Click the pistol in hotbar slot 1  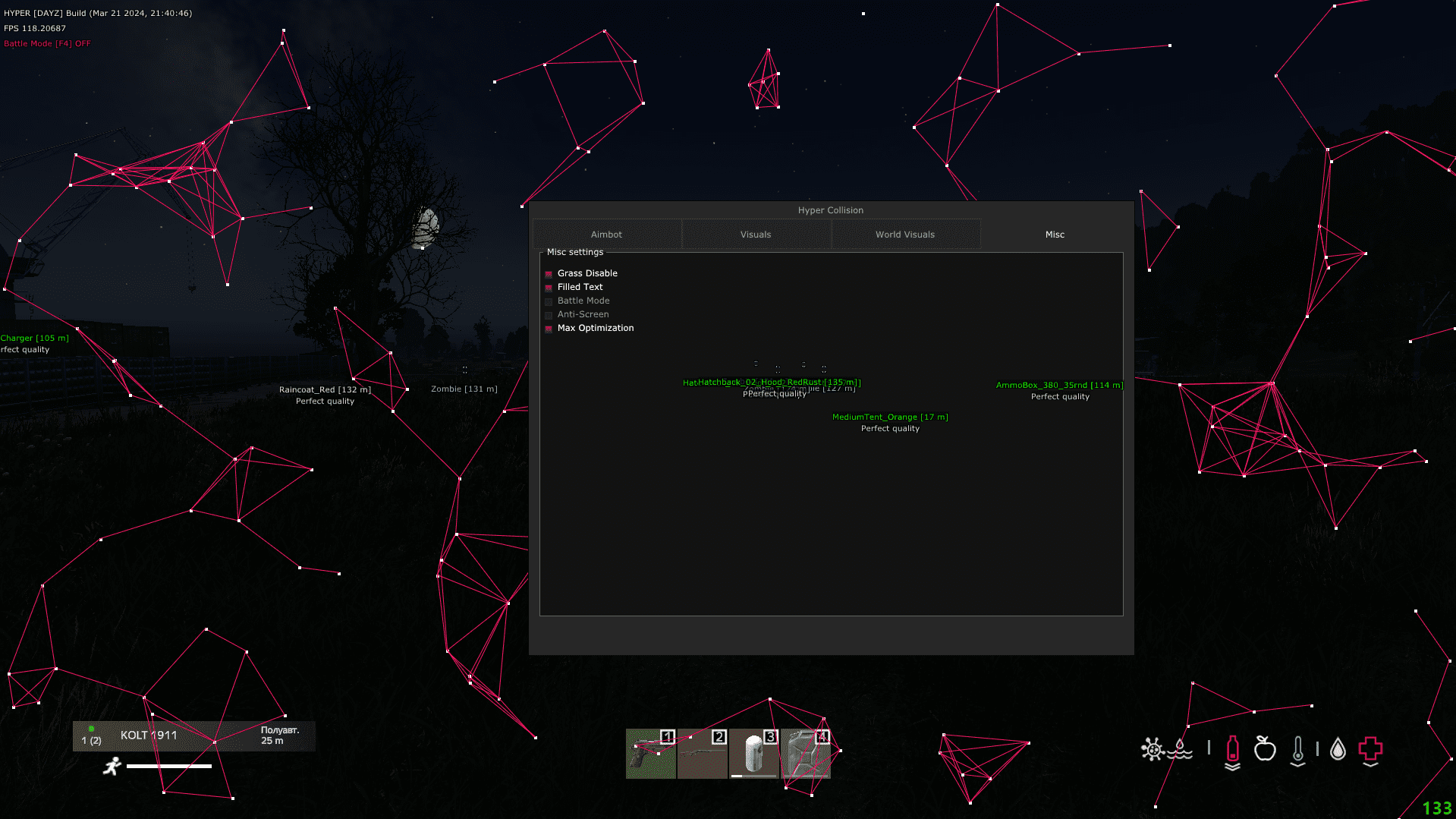(x=650, y=754)
